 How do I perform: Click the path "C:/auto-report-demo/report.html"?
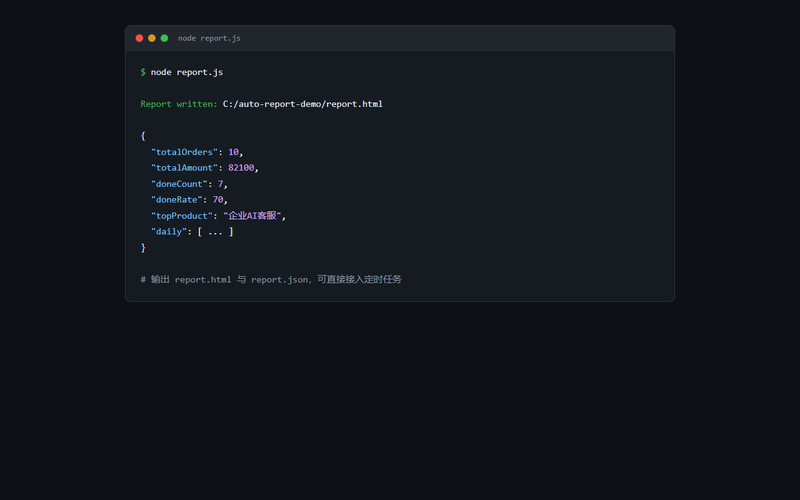[303, 104]
